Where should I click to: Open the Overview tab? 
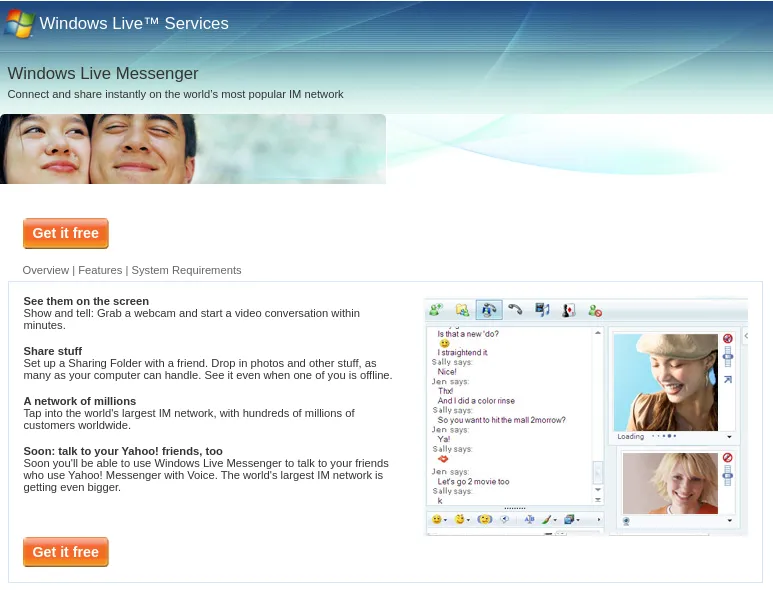(x=46, y=270)
